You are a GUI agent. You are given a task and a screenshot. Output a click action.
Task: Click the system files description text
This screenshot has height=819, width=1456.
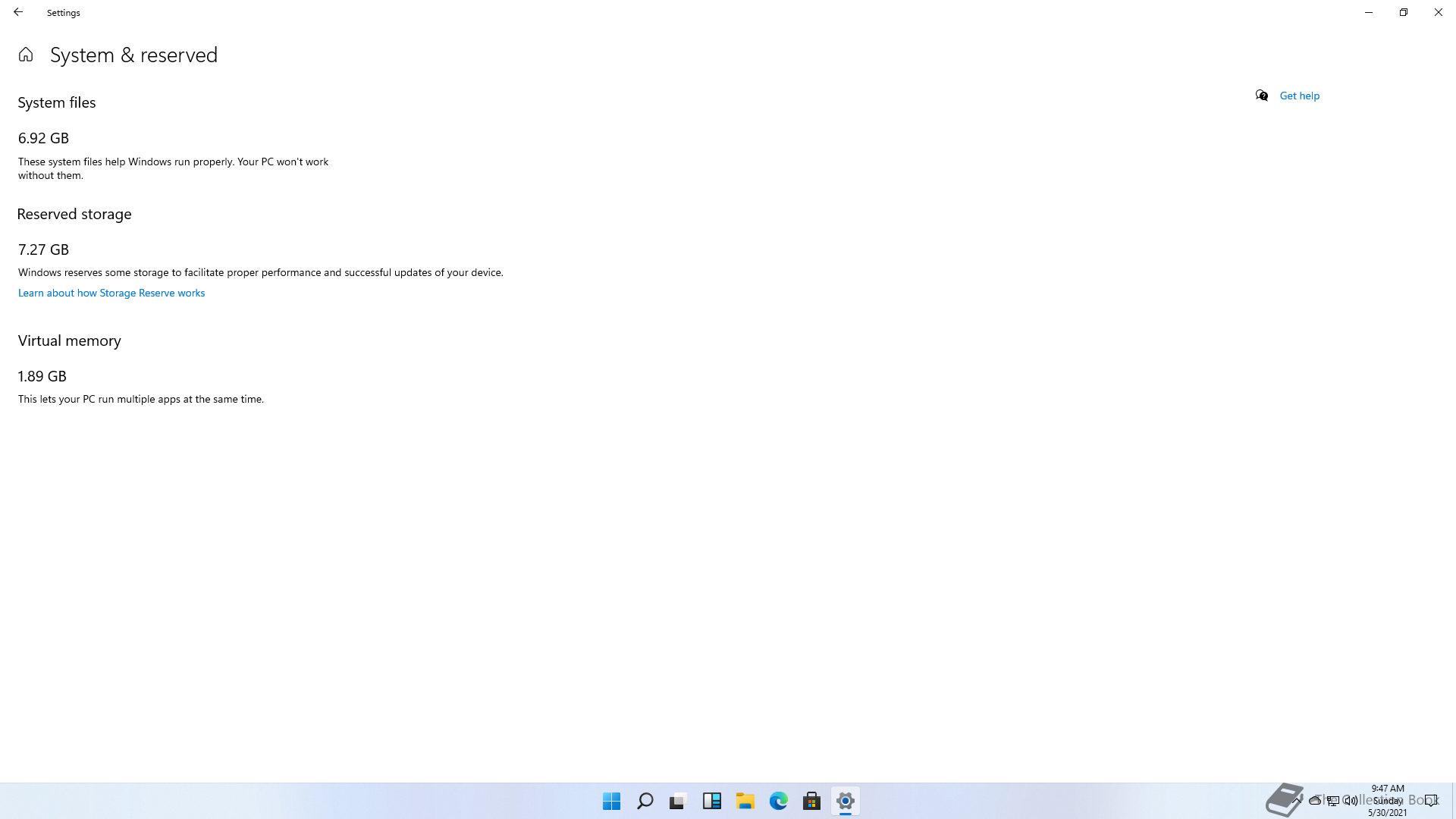(x=173, y=168)
